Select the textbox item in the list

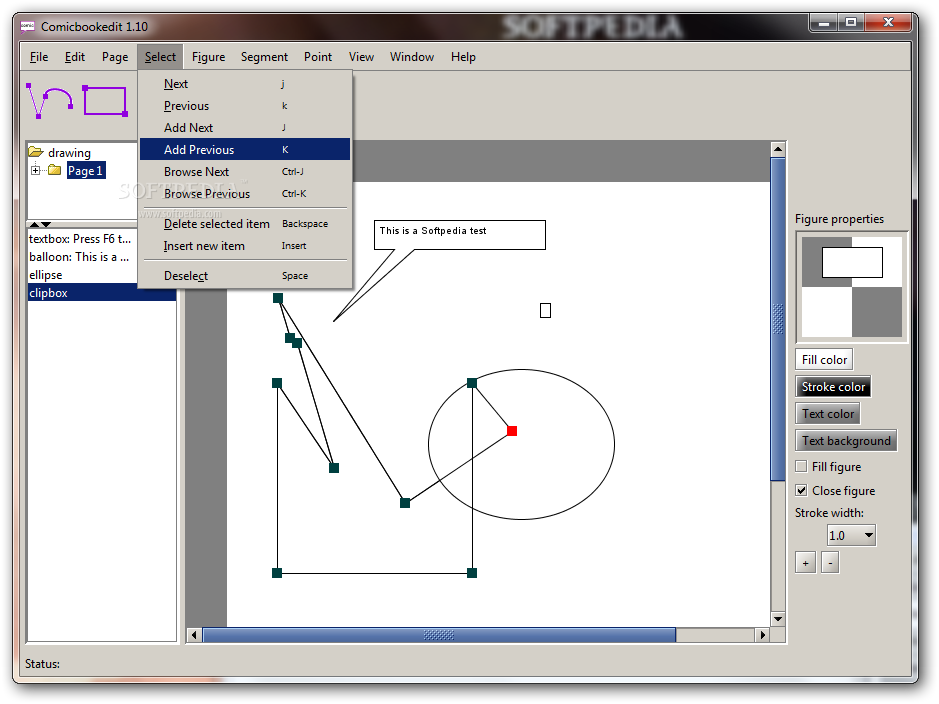coord(83,239)
